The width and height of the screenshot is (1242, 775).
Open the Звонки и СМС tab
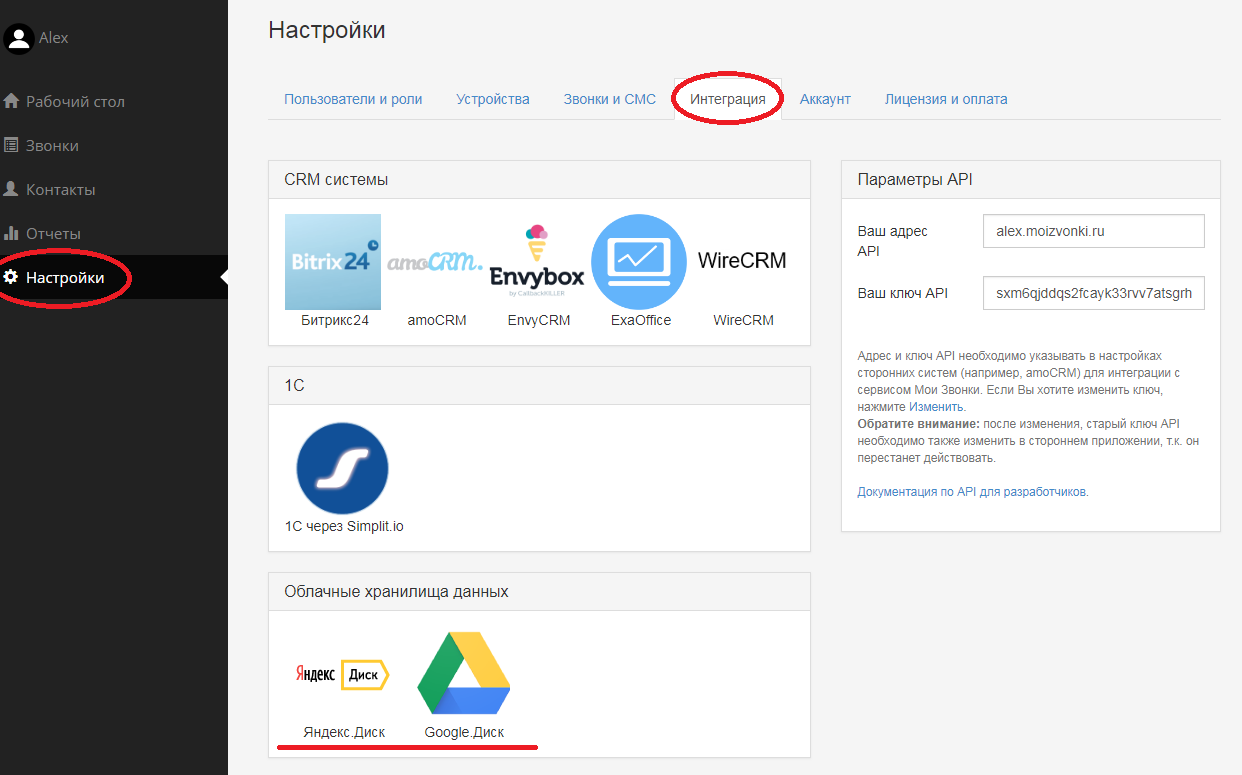coord(610,99)
